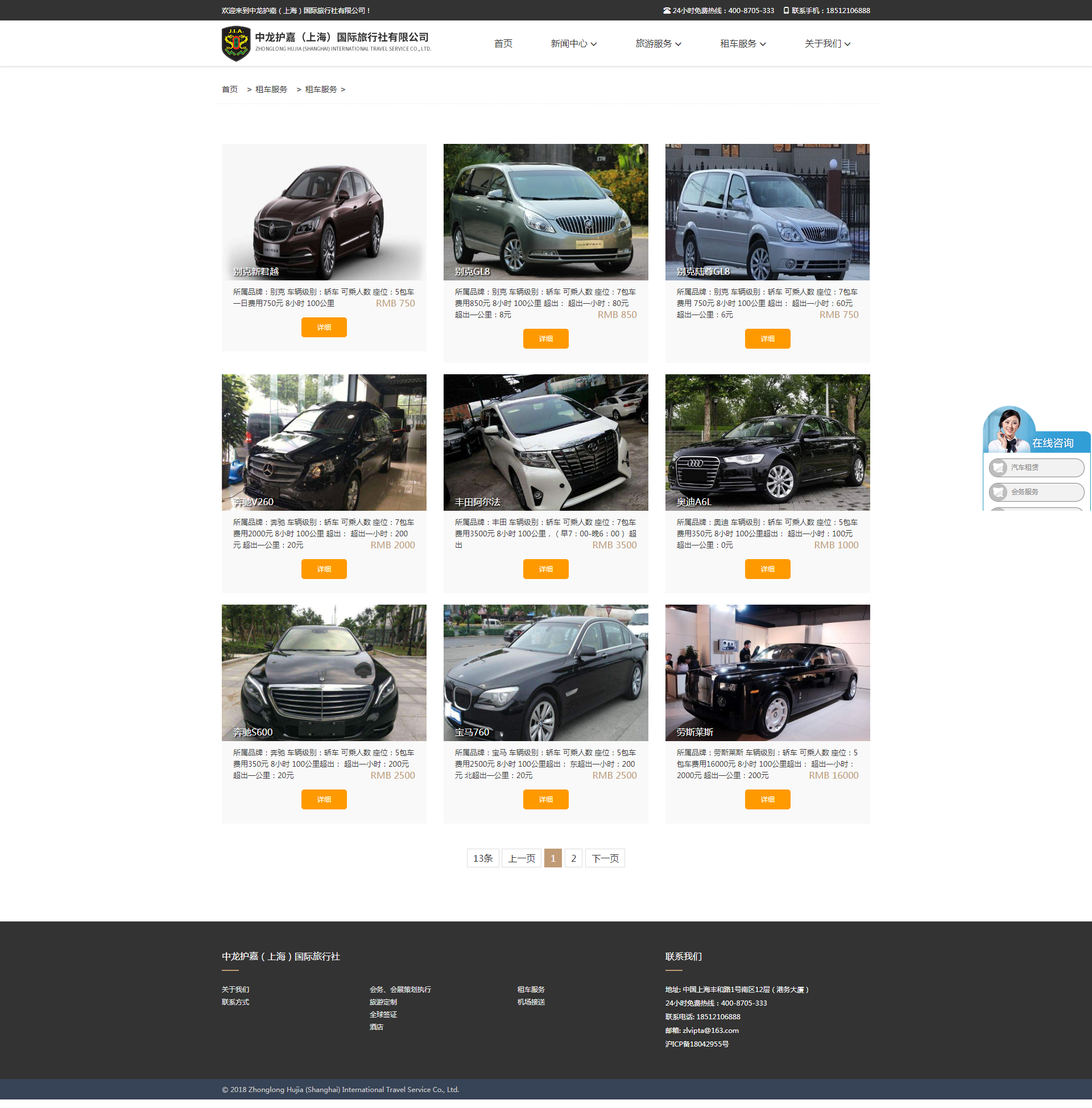The height and width of the screenshot is (1108, 1092).
Task: Click the 下一页 pagination button
Action: coord(605,858)
